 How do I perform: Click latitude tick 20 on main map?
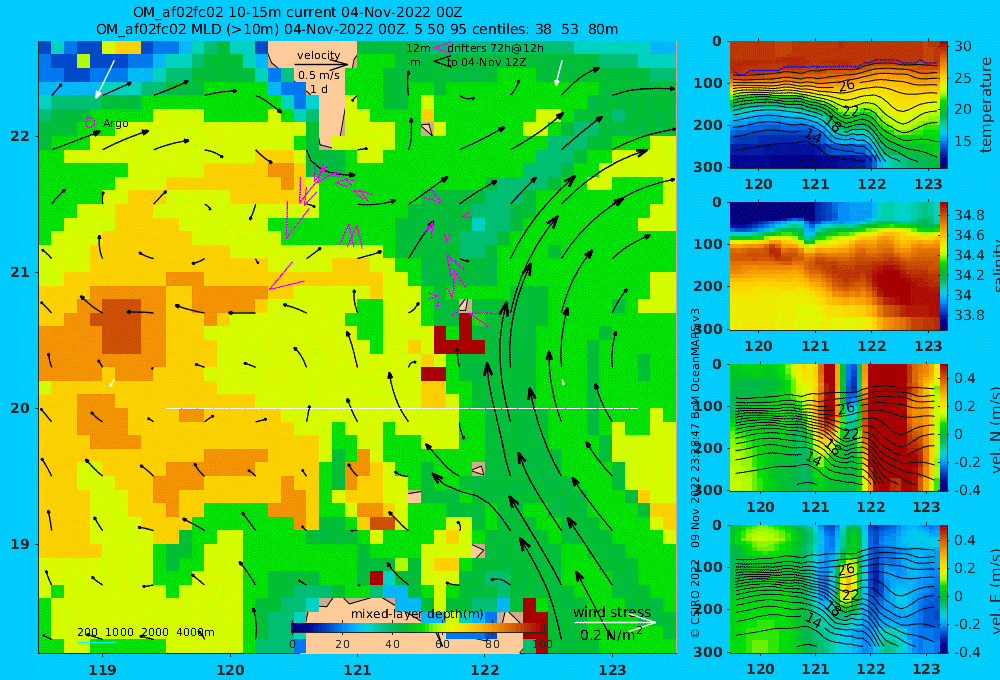(x=20, y=408)
